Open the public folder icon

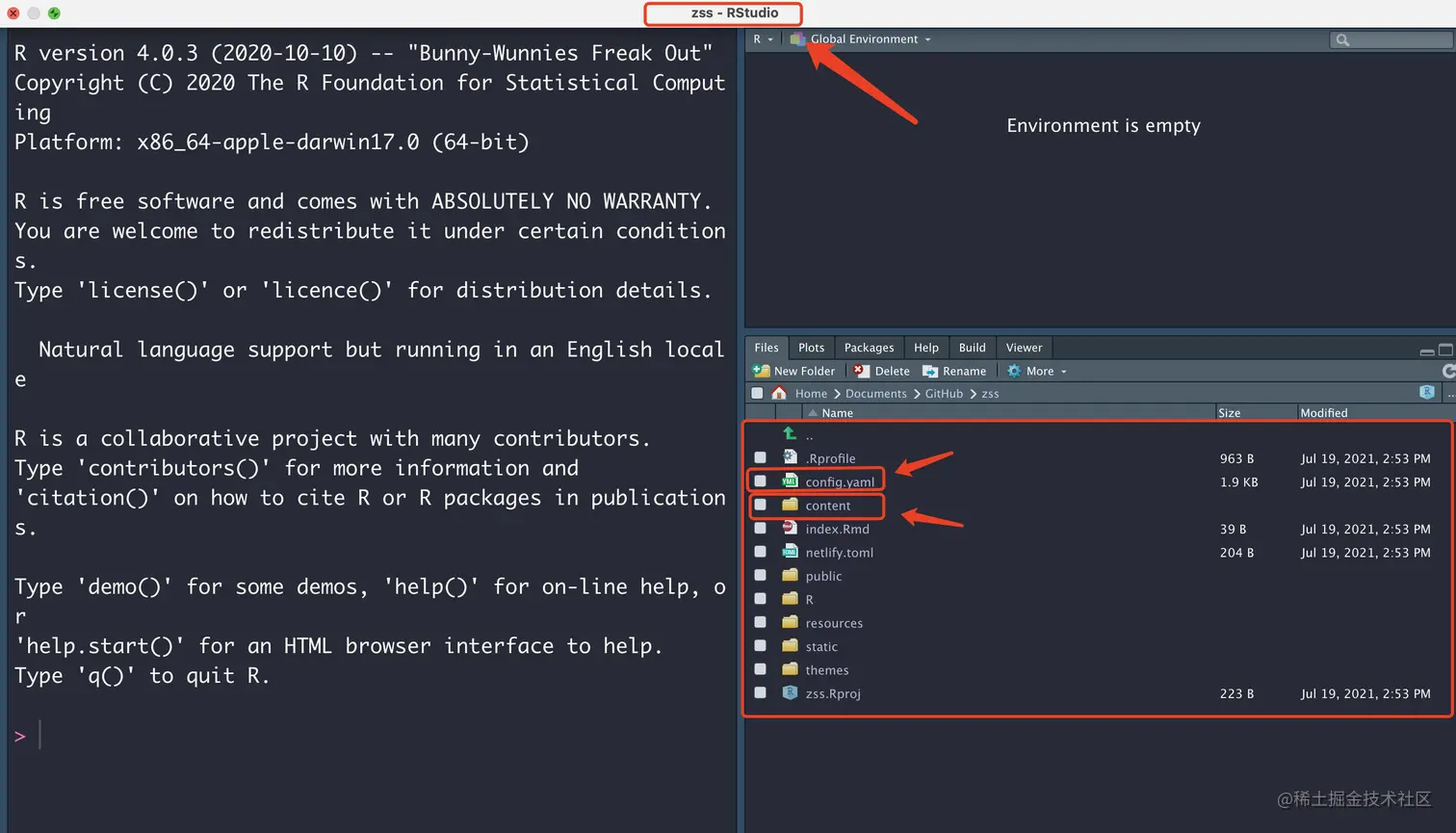tap(790, 575)
